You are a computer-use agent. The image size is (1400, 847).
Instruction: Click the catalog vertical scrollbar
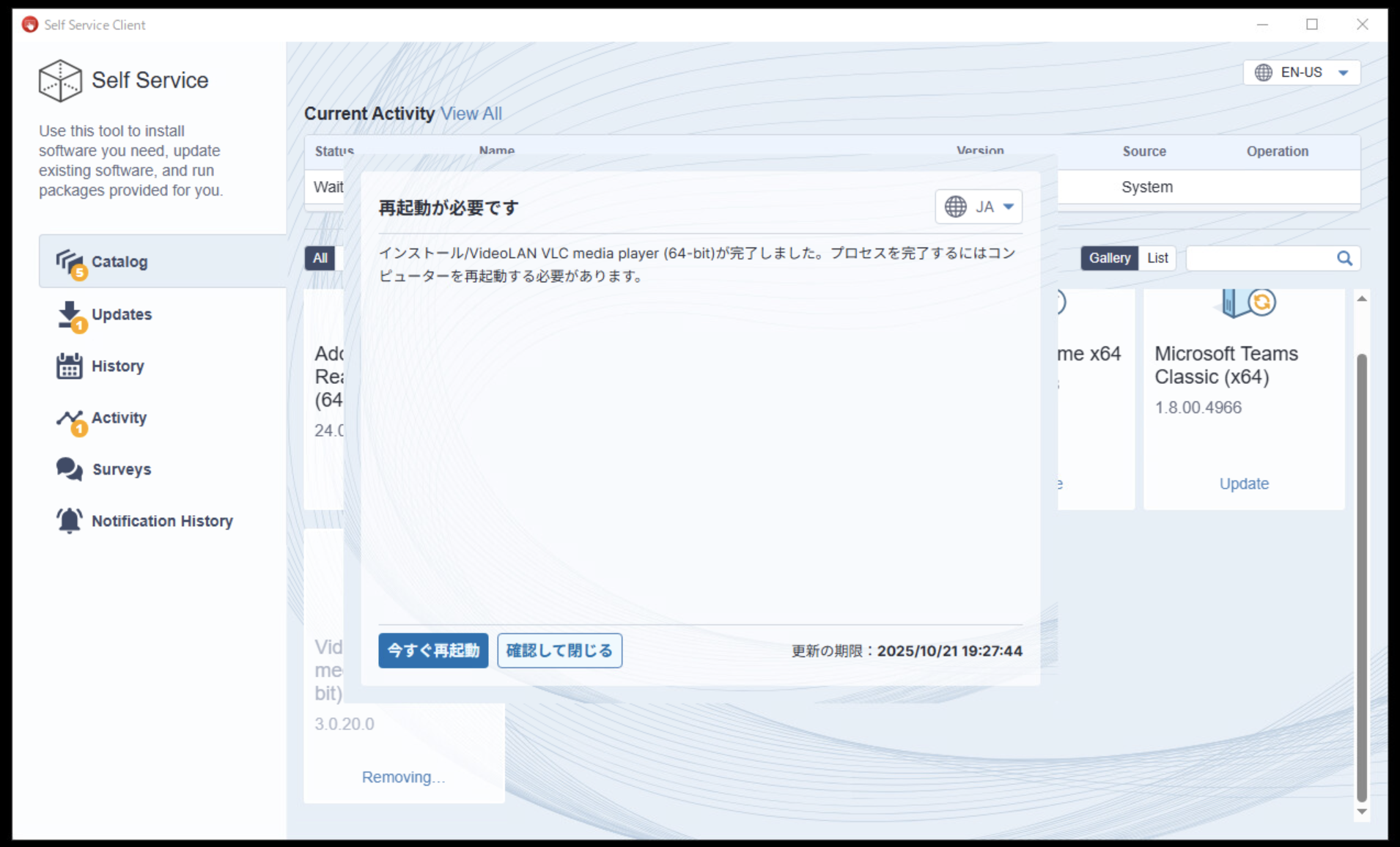point(1361,572)
